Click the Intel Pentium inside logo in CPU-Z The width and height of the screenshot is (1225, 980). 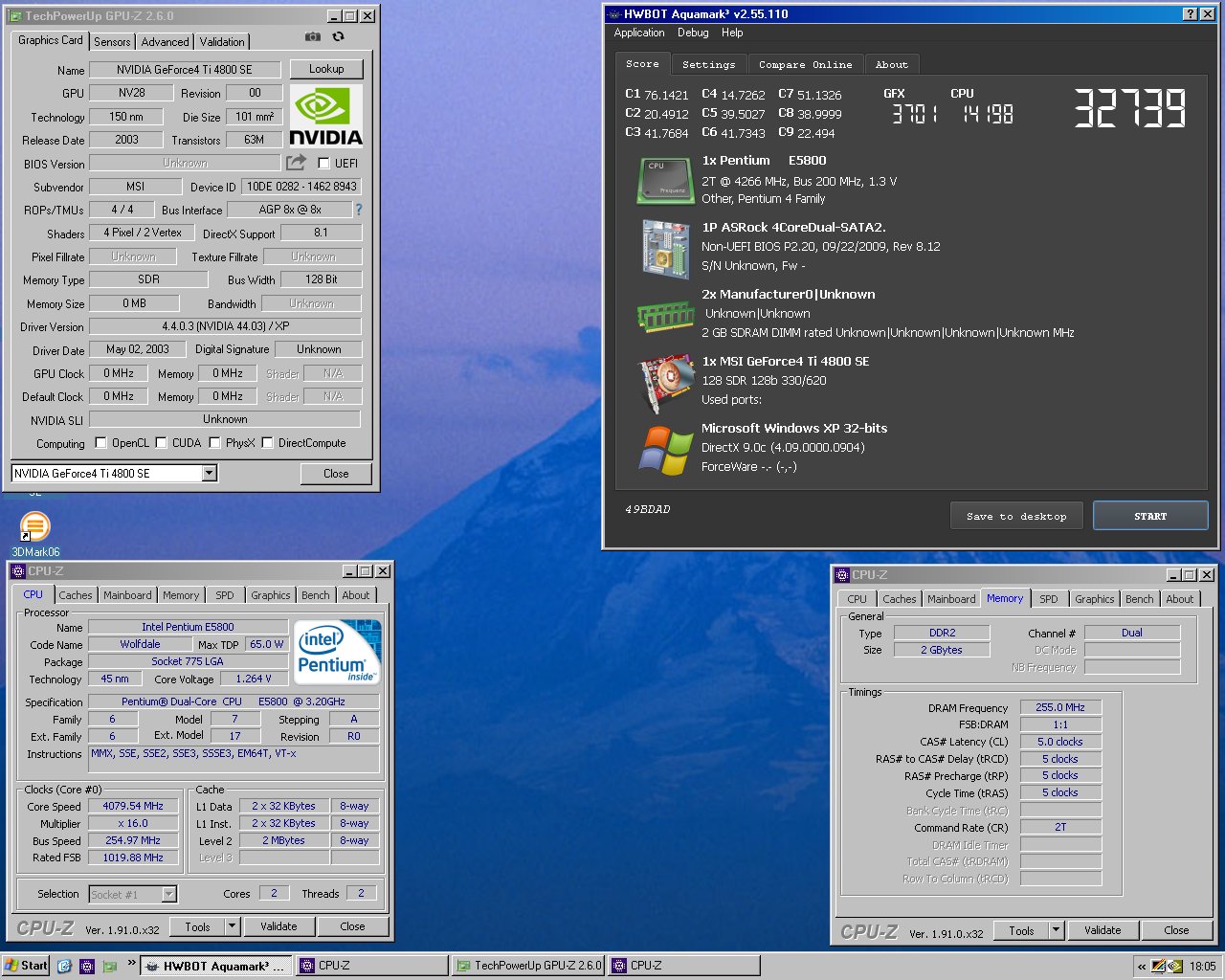tap(338, 653)
